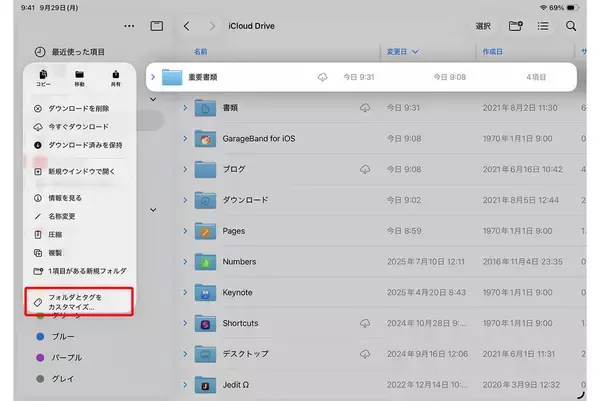Open the 重要書類 folder icon

point(172,77)
